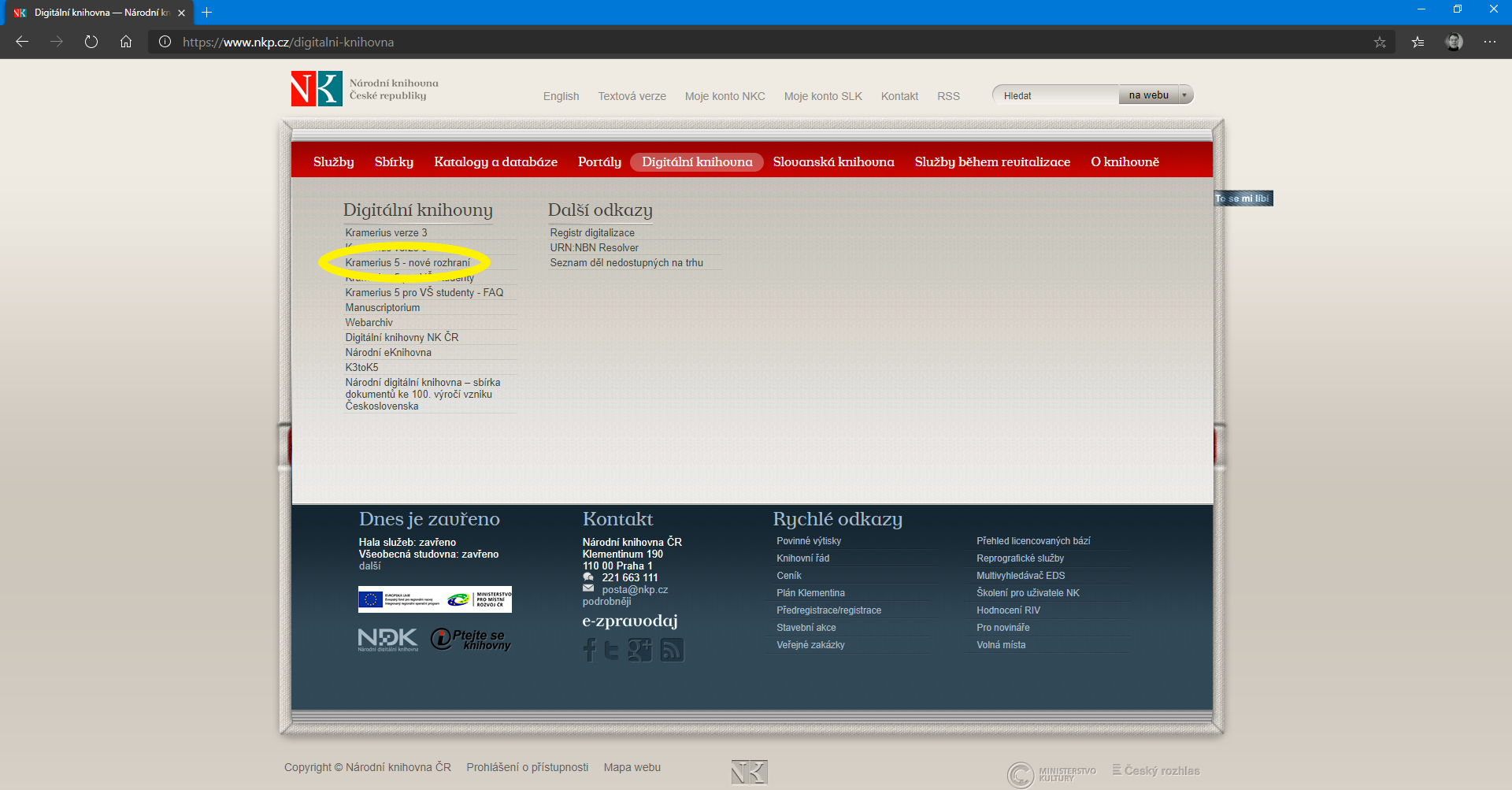Open the Národní eKnihovna link
Image resolution: width=1512 pixels, height=790 pixels.
click(388, 353)
